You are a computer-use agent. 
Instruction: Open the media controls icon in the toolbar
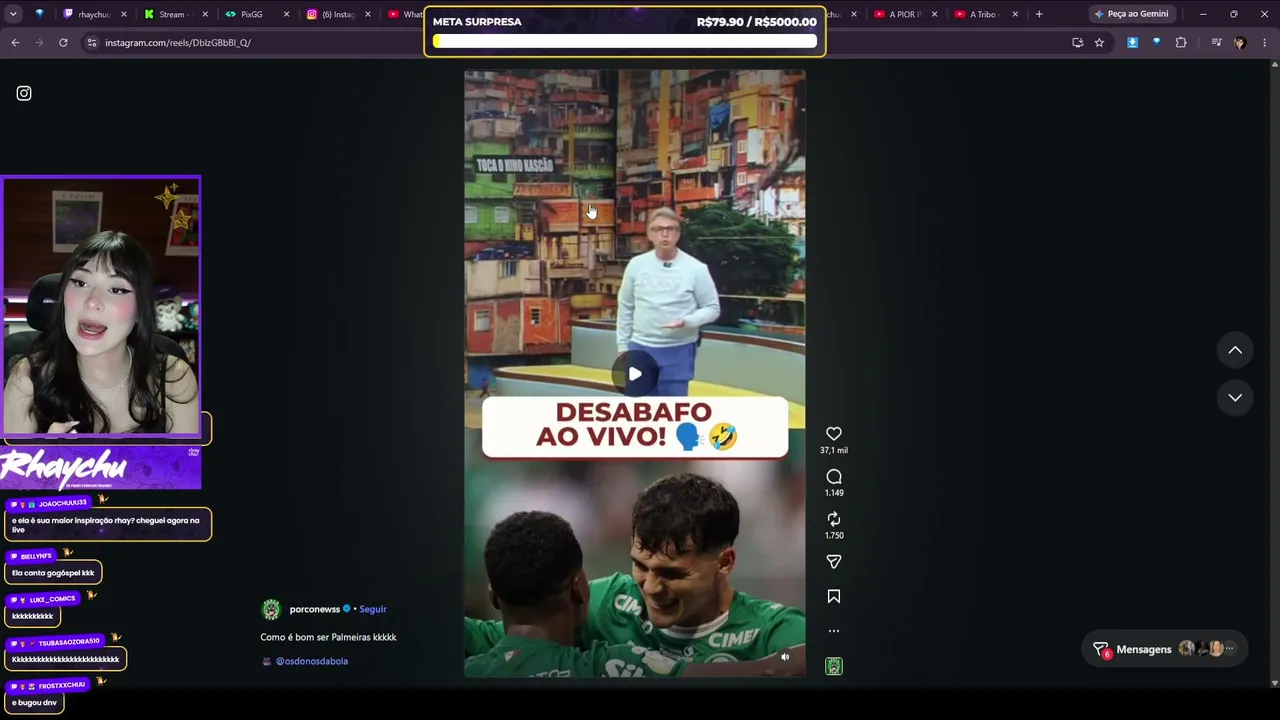point(1216,42)
